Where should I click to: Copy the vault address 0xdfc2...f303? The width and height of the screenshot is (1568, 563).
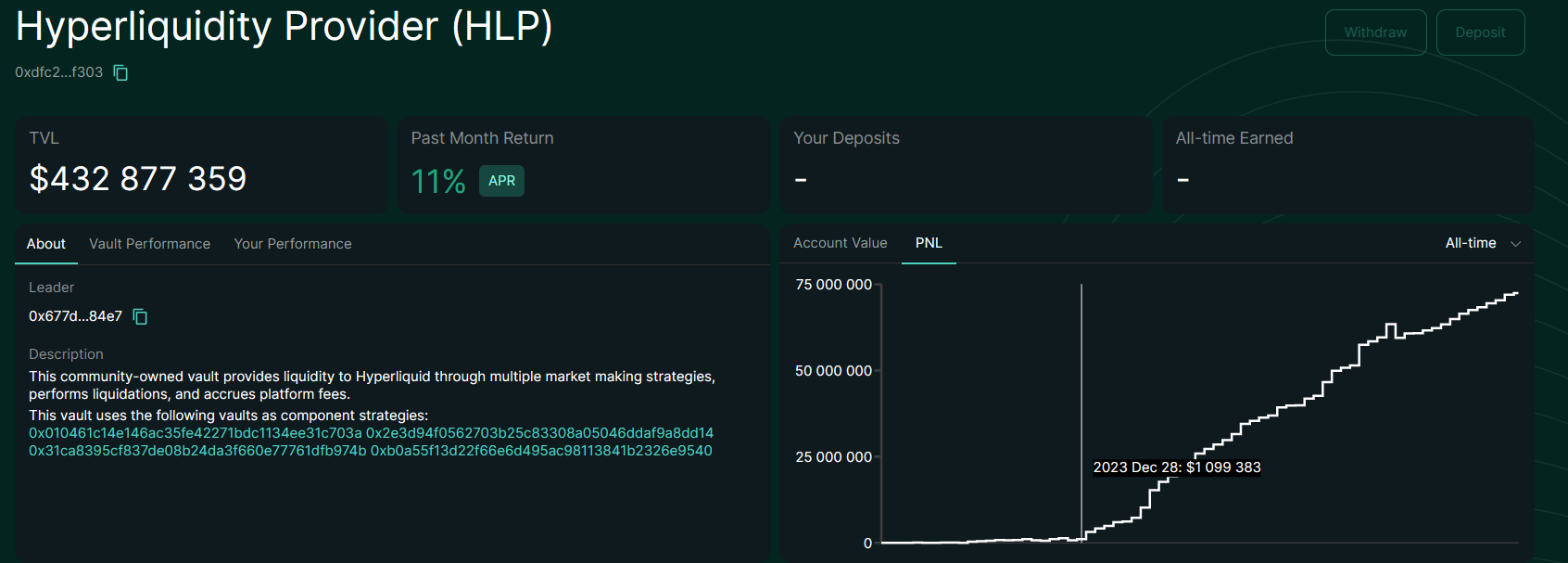click(x=120, y=72)
